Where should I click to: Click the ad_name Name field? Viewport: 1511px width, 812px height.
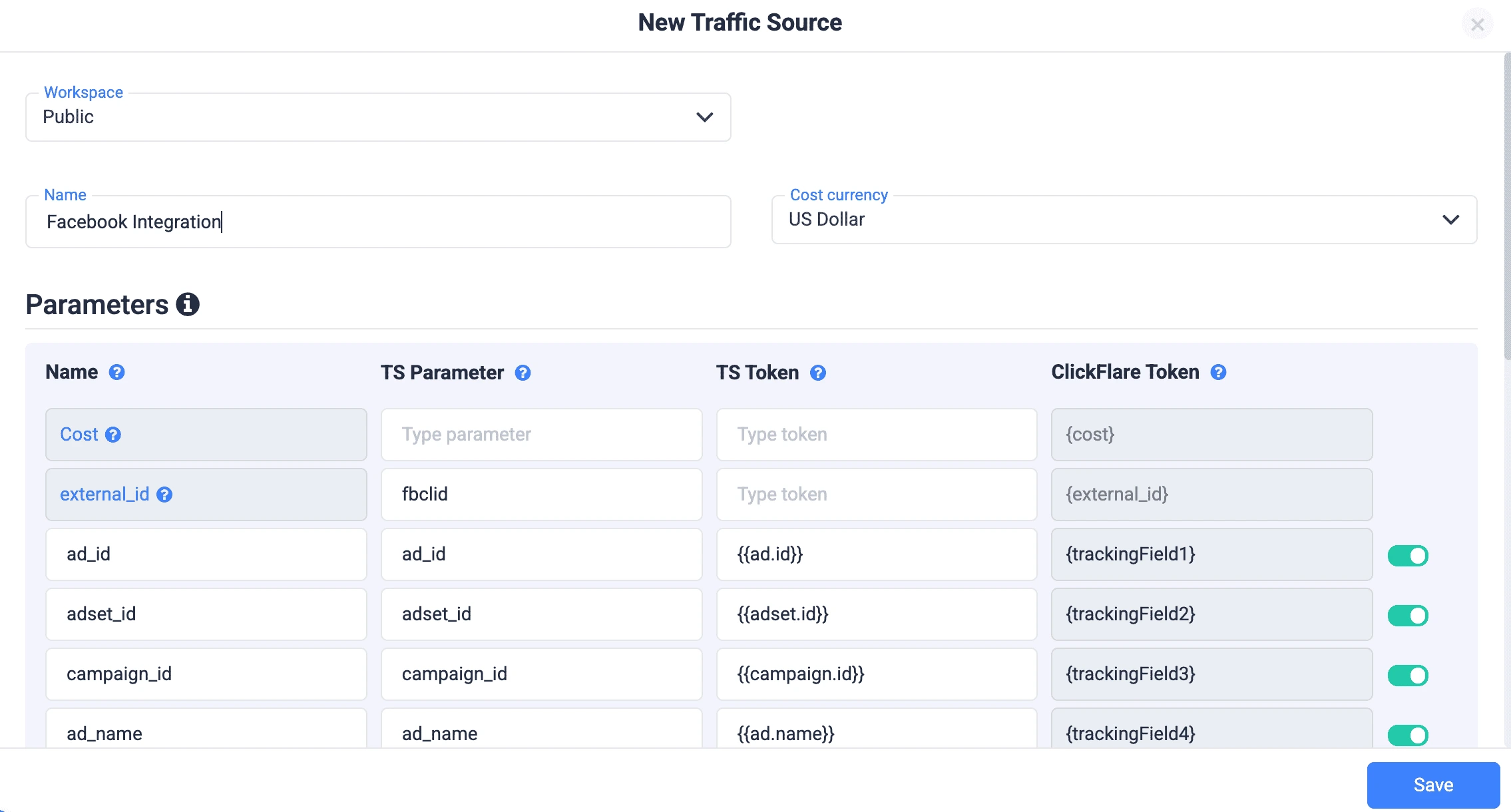[206, 728]
